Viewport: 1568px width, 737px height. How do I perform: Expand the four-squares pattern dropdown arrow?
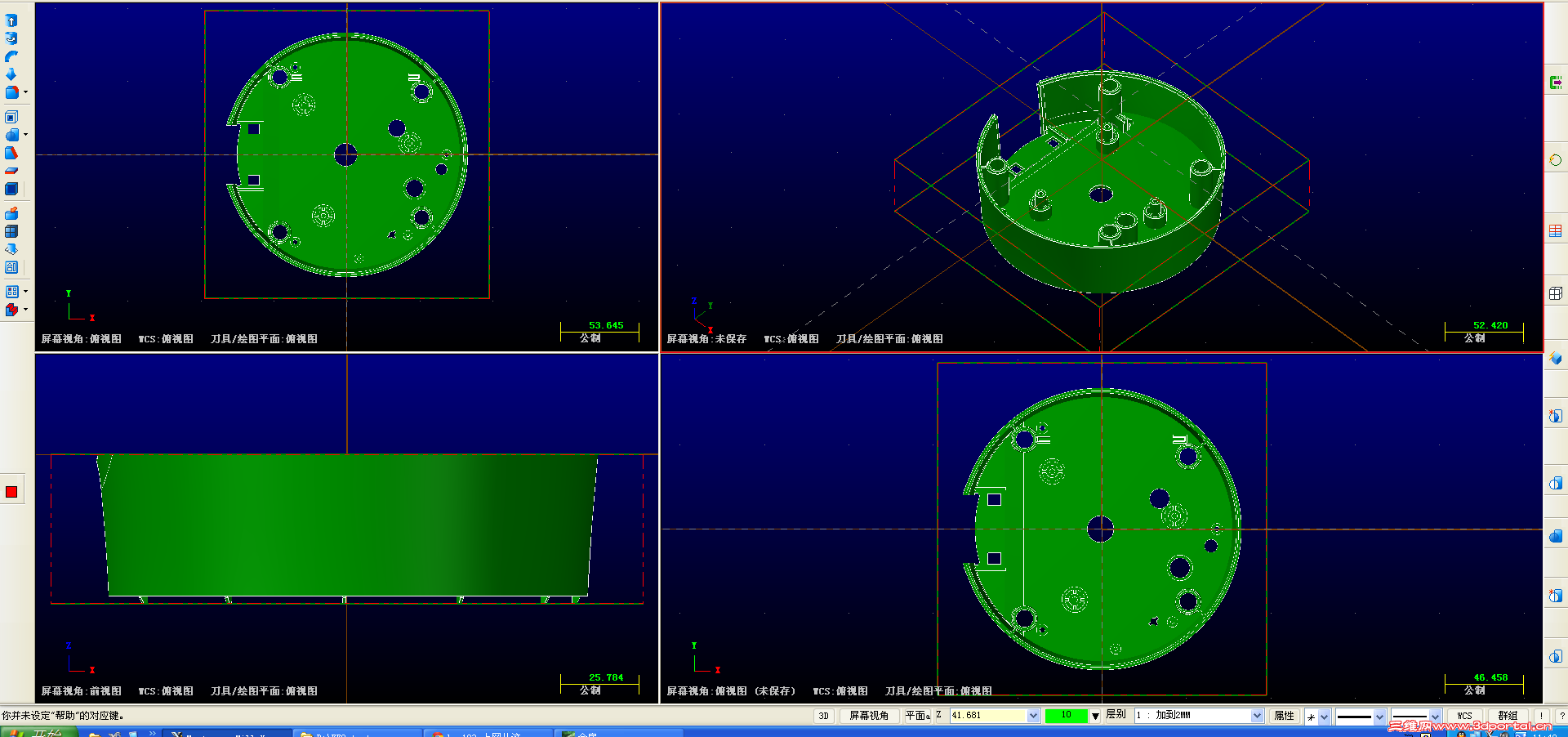tap(26, 292)
